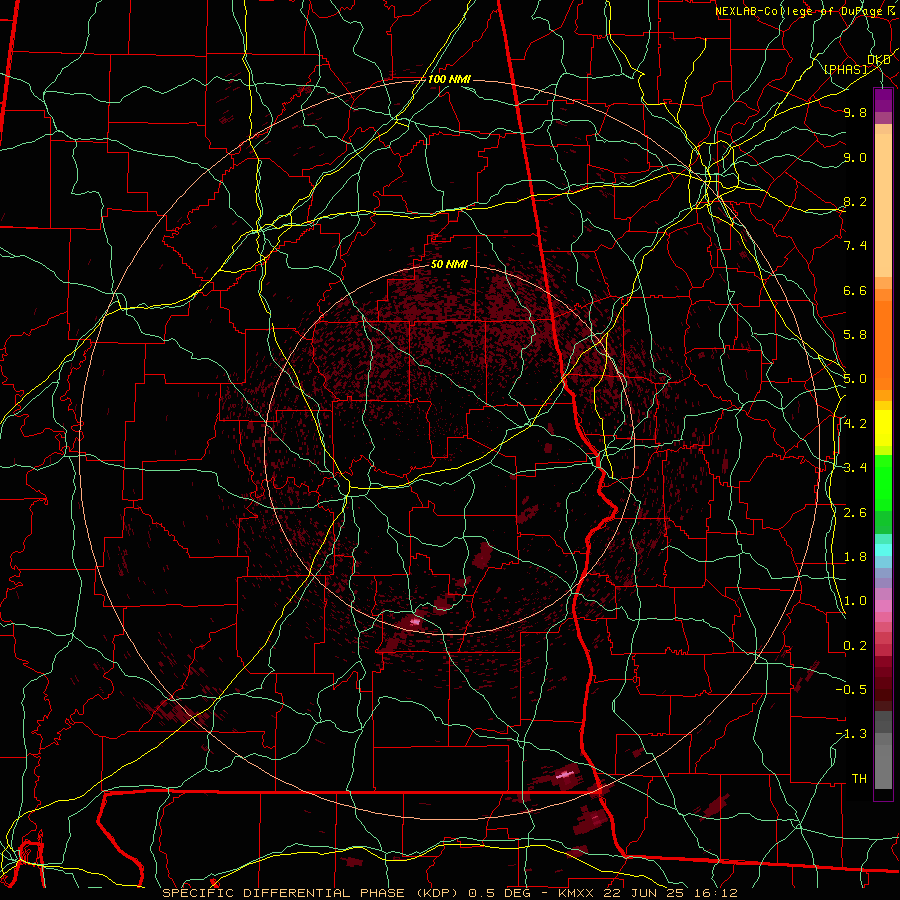Click the -1.3 value on color scale
The width and height of the screenshot is (900, 900).
coord(851,734)
